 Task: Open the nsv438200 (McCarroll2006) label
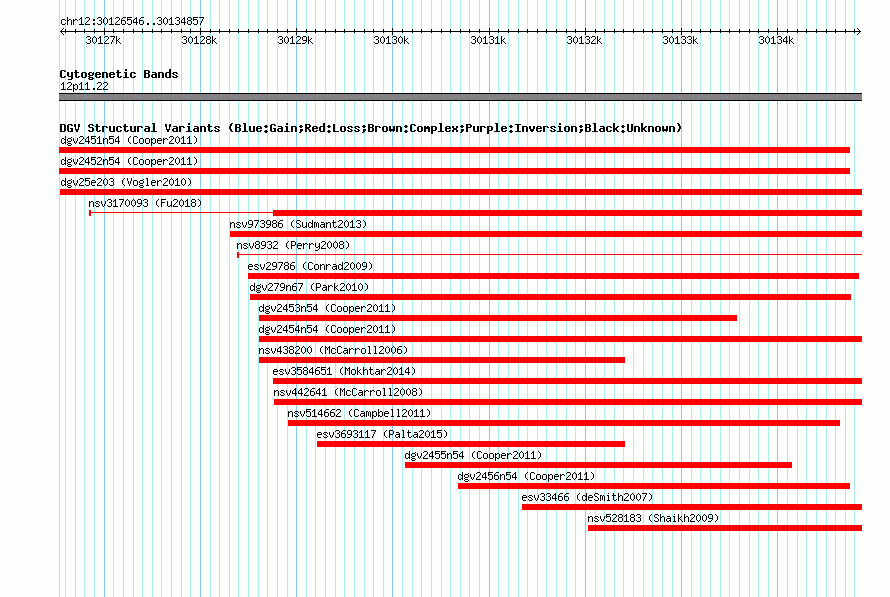[x=333, y=350]
